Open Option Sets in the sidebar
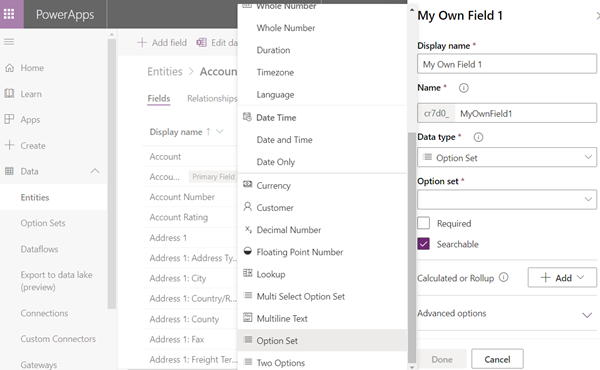 [43, 223]
